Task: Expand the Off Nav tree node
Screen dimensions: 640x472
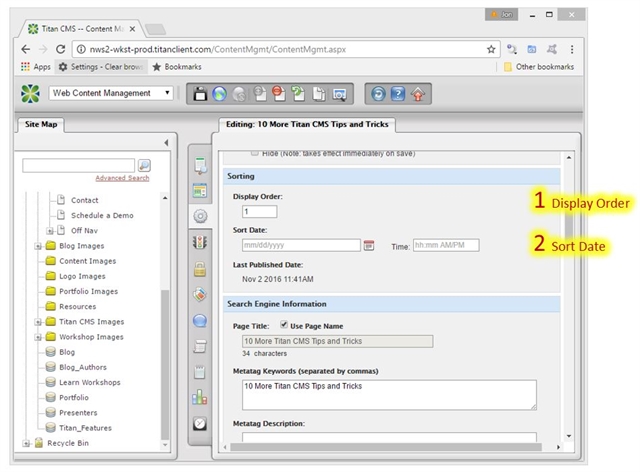Action: (50, 231)
